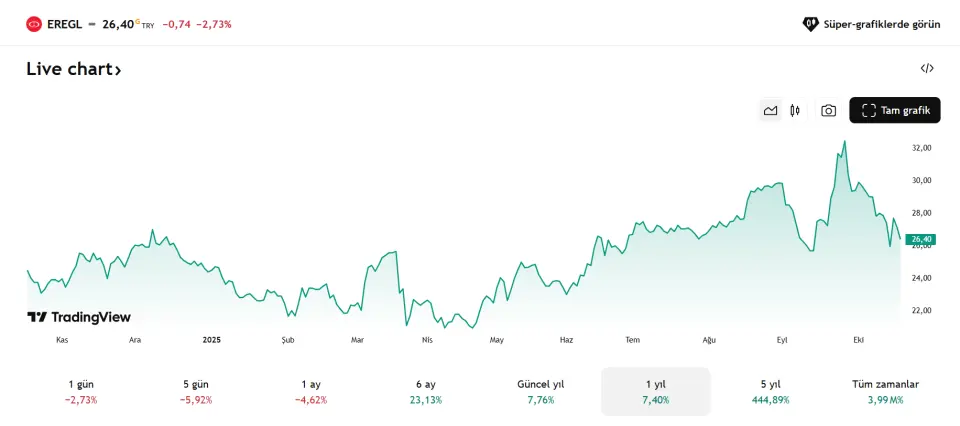Switch to area chart style
Viewport: 960px width, 426px height.
[770, 111]
